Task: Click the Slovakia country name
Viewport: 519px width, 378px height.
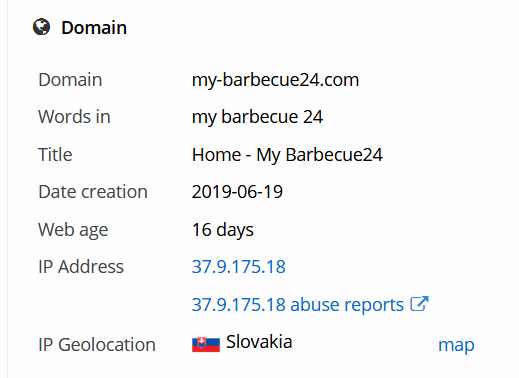Action: click(259, 342)
